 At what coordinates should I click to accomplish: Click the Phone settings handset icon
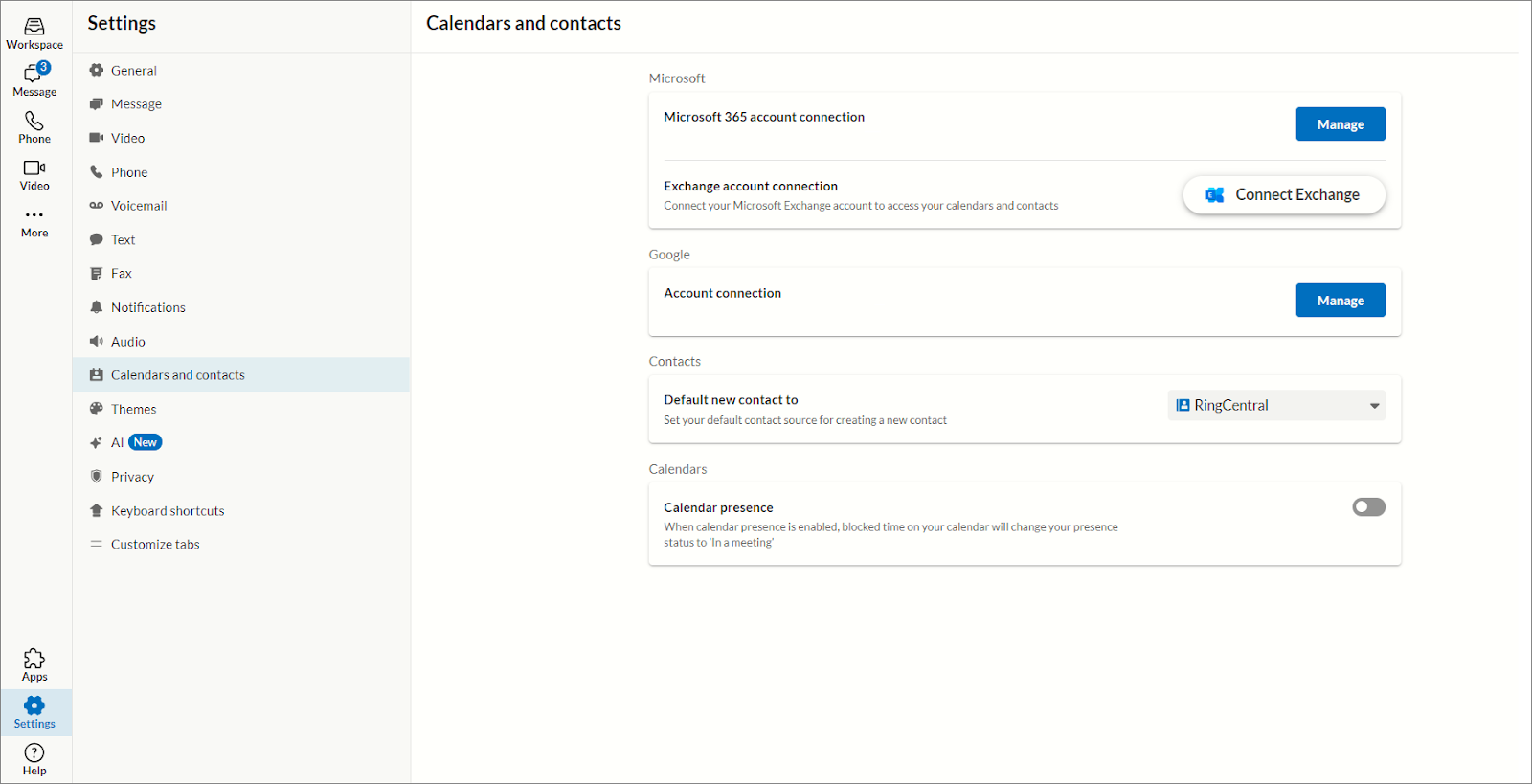(96, 172)
